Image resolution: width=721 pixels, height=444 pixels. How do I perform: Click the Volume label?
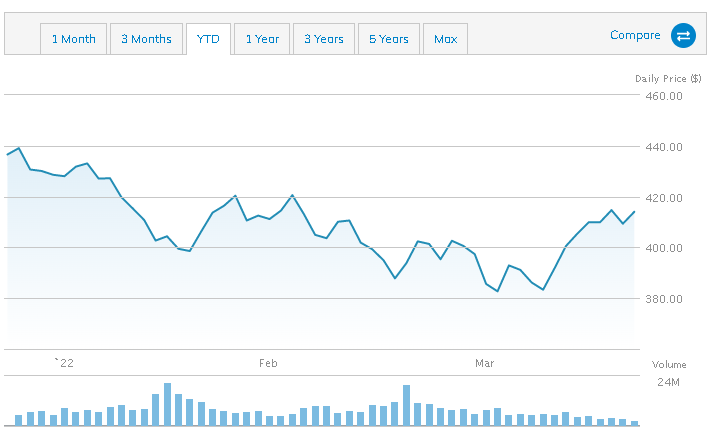pyautogui.click(x=669, y=365)
